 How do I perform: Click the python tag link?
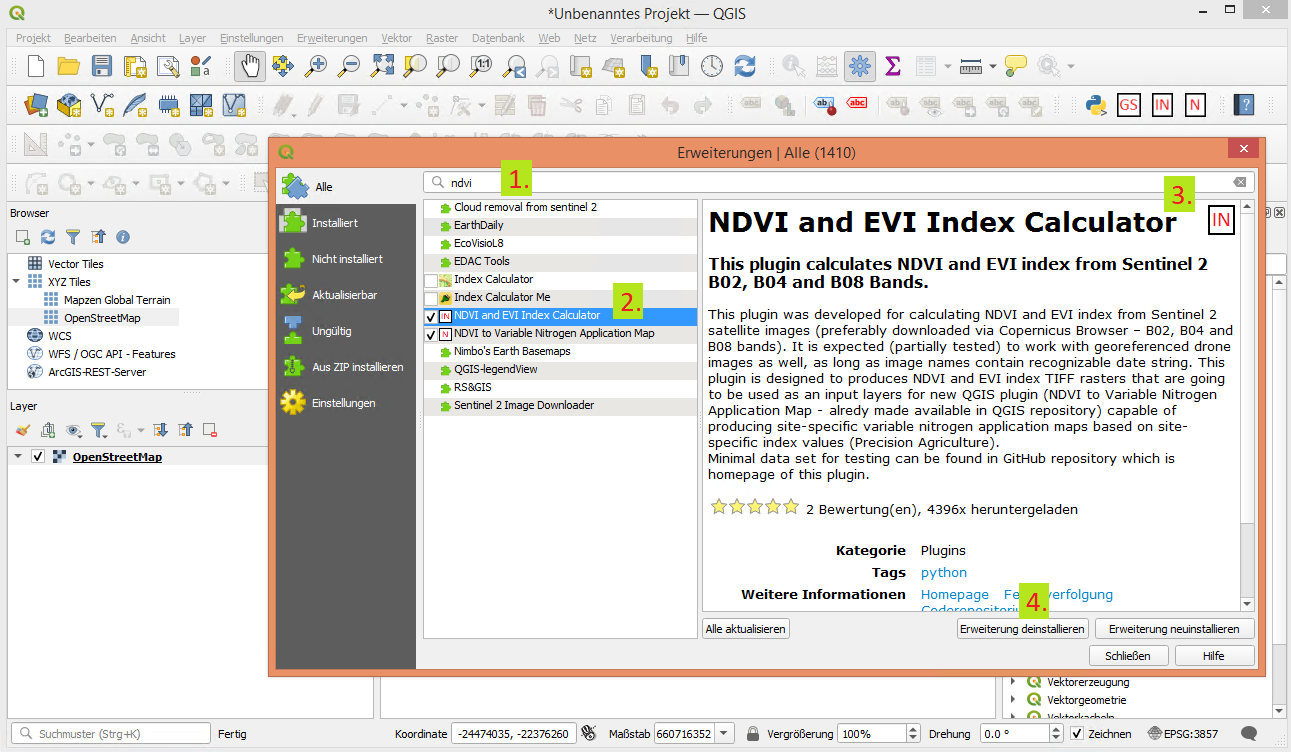pyautogui.click(x=944, y=573)
